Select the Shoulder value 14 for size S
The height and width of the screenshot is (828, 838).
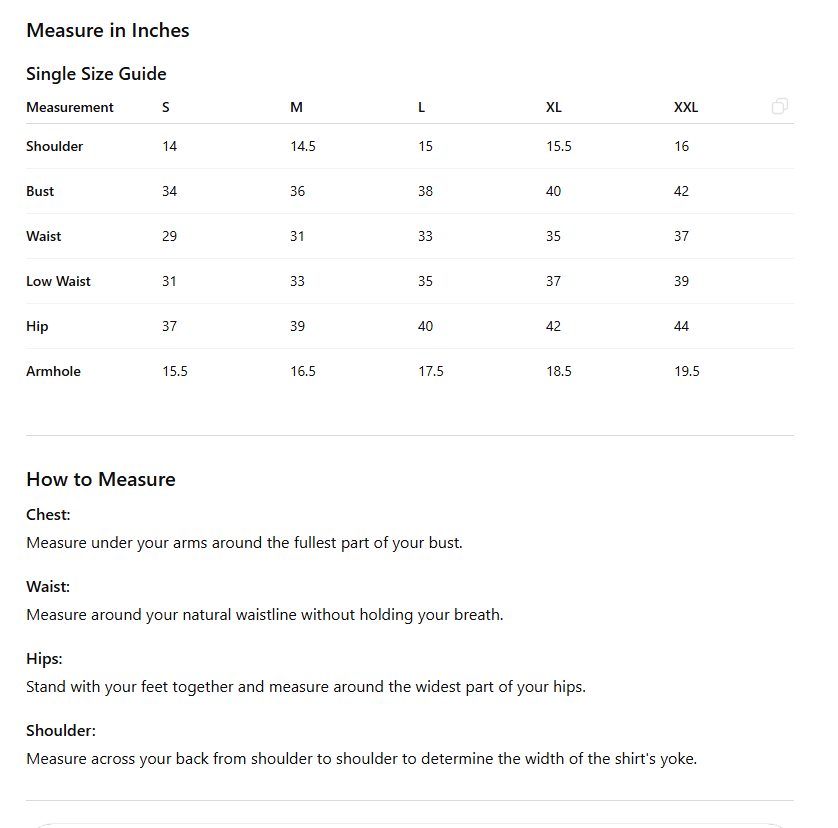(x=169, y=146)
